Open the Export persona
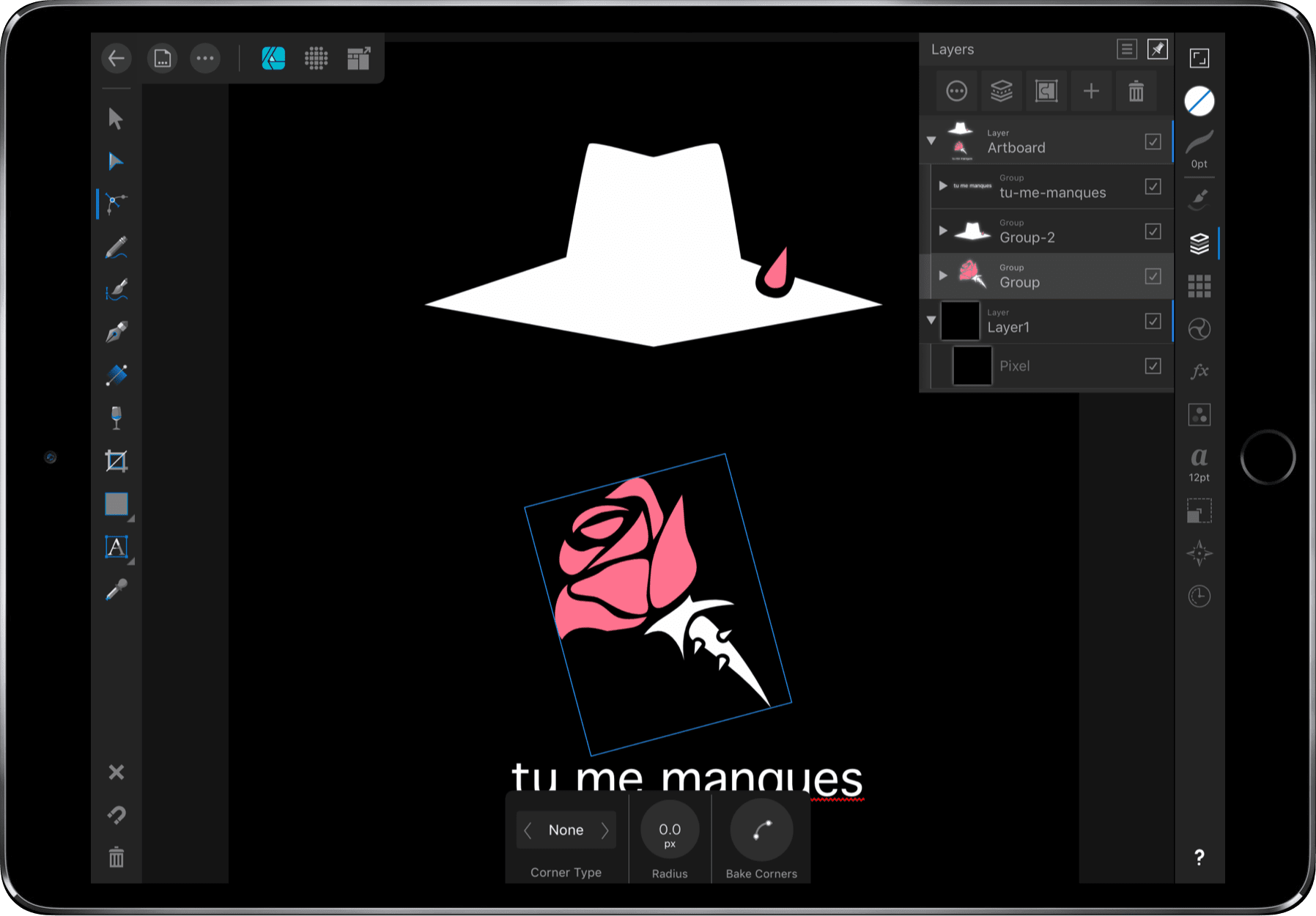Image resolution: width=1316 pixels, height=916 pixels. [x=358, y=58]
